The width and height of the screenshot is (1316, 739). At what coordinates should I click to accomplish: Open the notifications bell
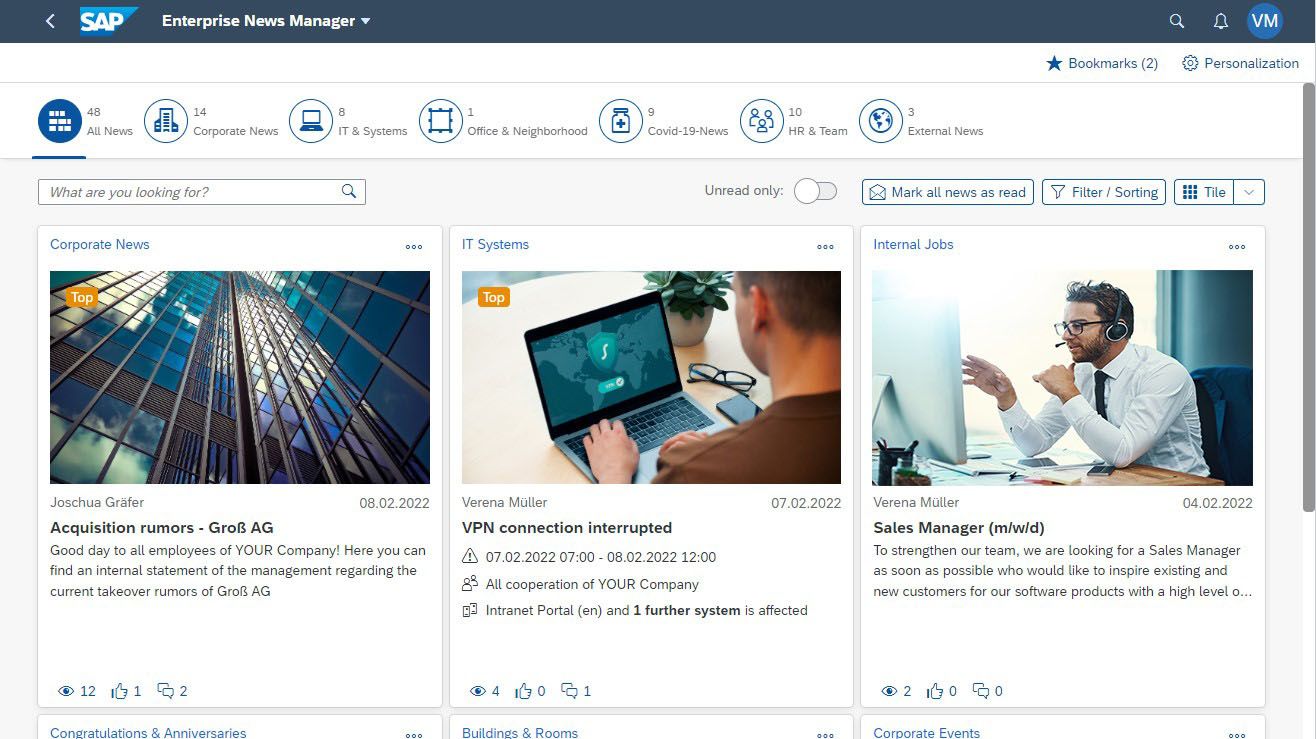1220,21
